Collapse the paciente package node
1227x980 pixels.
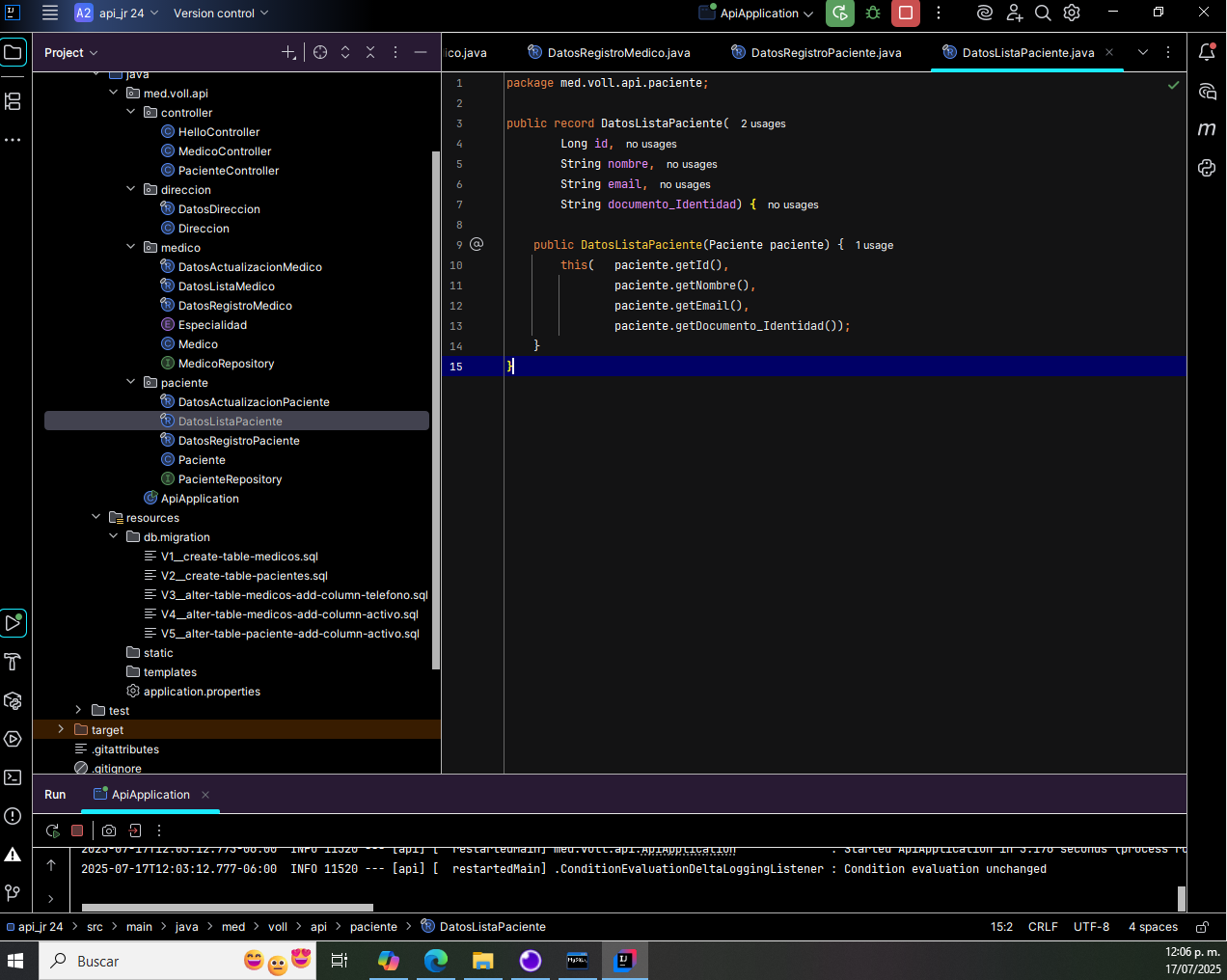[x=131, y=382]
